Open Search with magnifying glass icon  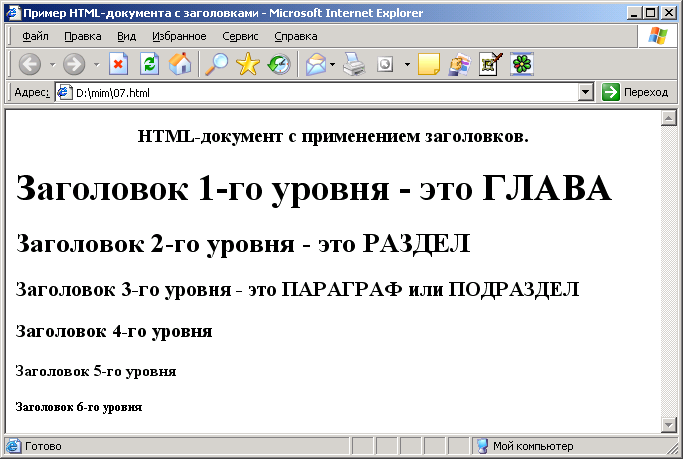pos(216,64)
